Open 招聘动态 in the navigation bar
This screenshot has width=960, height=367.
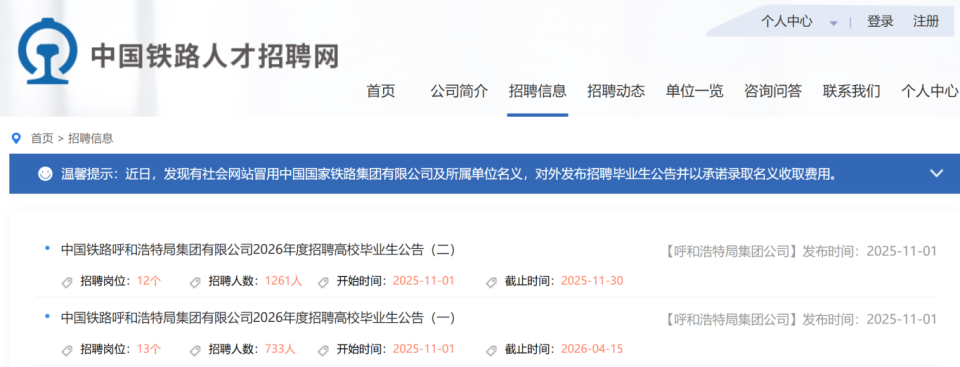click(x=616, y=91)
